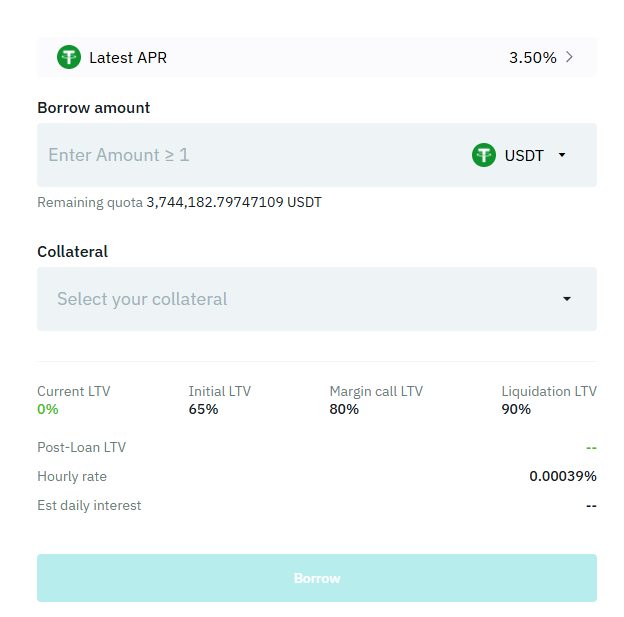Select the USDT currency label

tap(524, 156)
